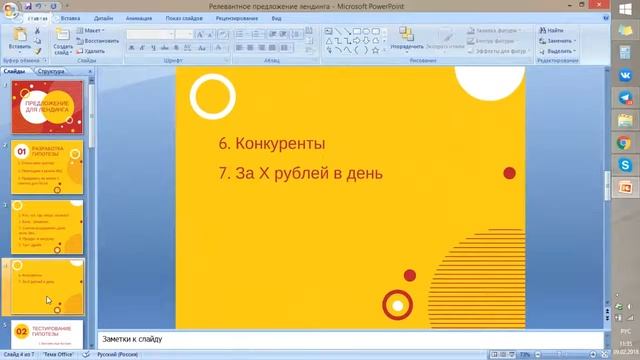Open the Анимация ribbon tab
Screen dimensions: 640x360
pyautogui.click(x=139, y=18)
